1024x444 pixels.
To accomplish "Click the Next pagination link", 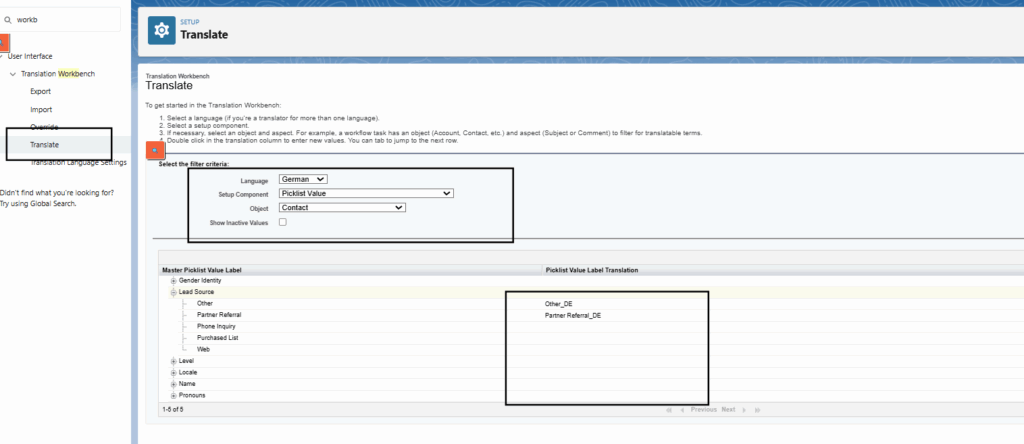I will pos(728,409).
